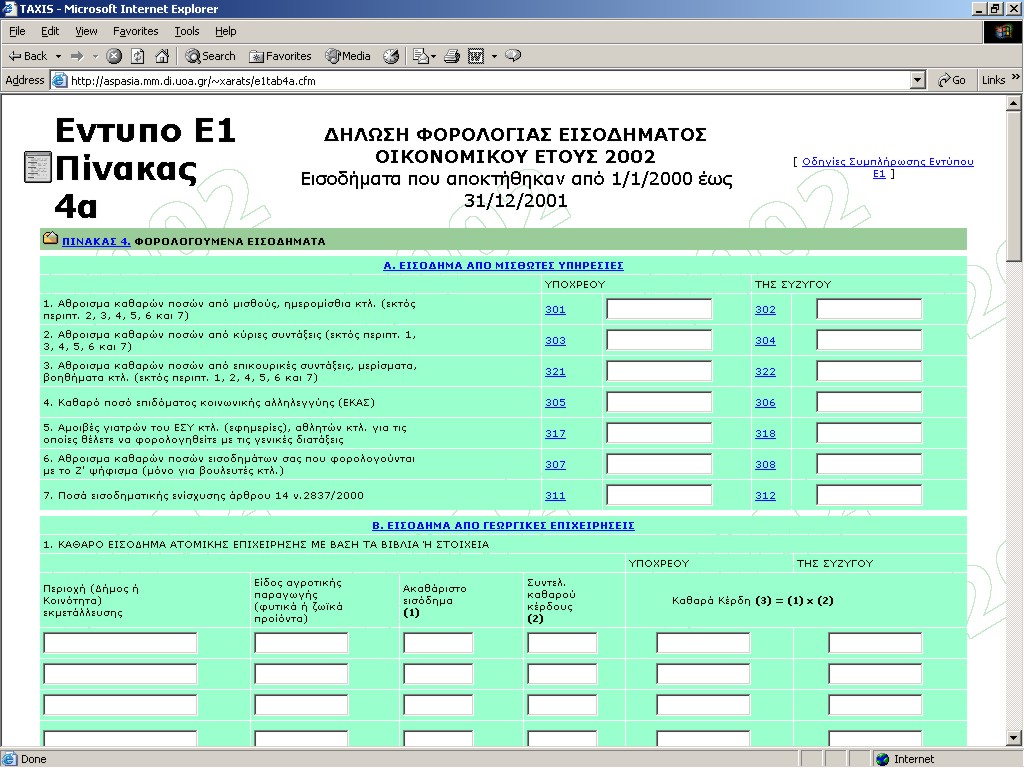
Task: Click the Done status bar text
Action: point(33,759)
